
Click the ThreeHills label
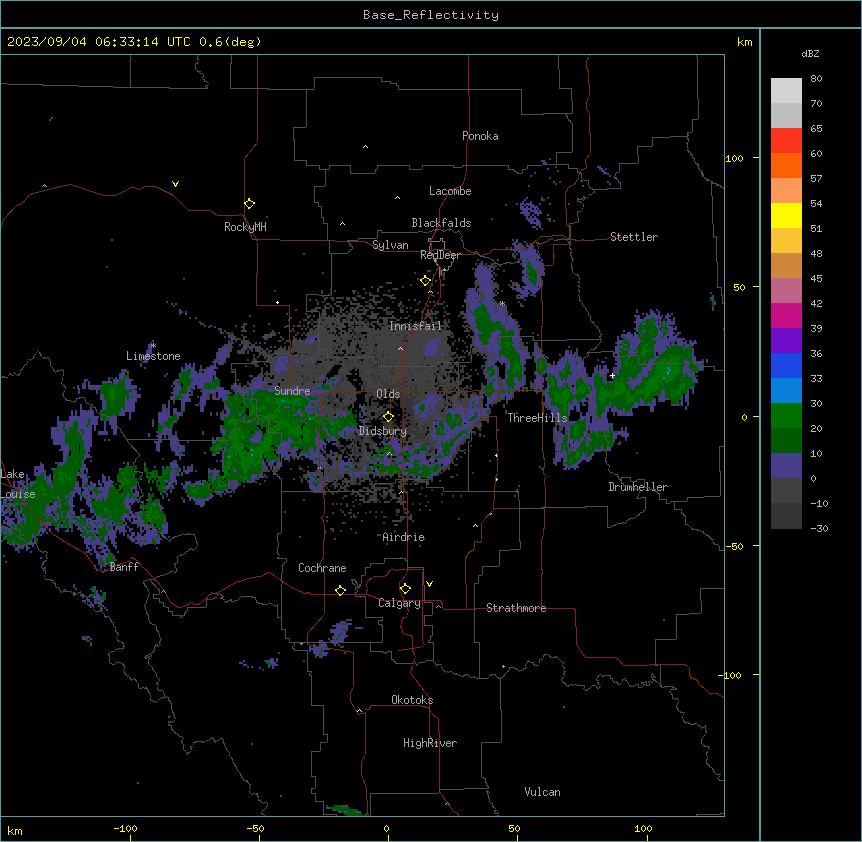pos(537,418)
